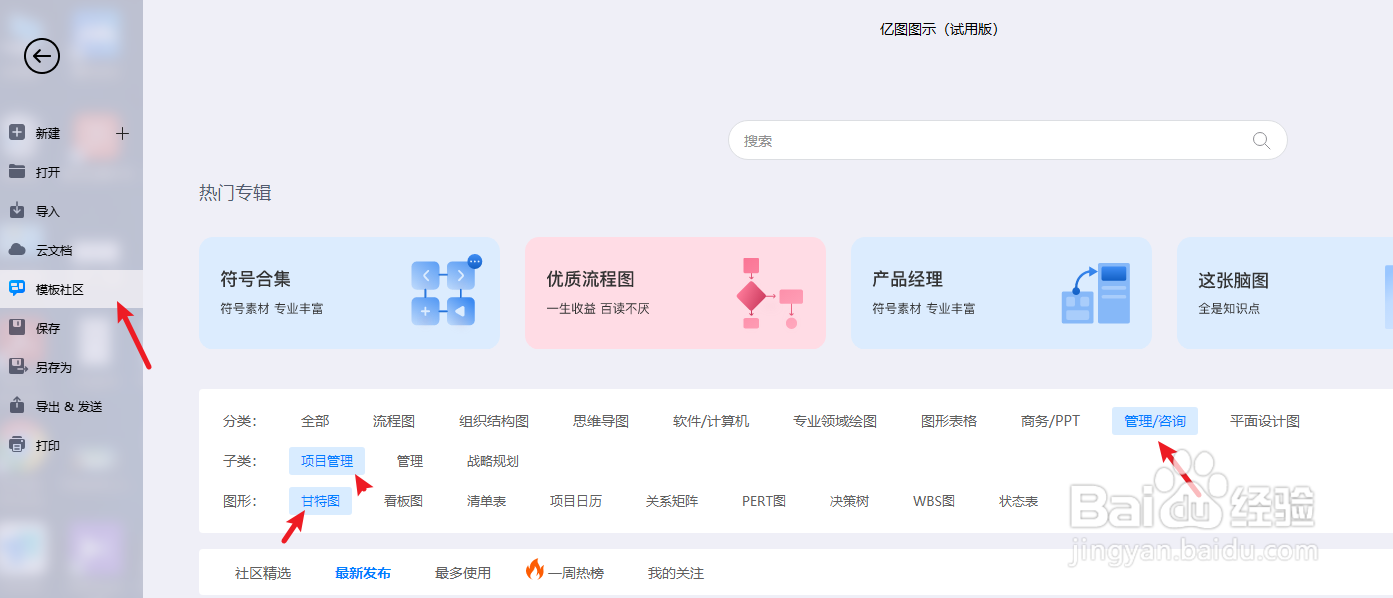Choose 项目管理 under 子类
1393x598 pixels.
[327, 461]
